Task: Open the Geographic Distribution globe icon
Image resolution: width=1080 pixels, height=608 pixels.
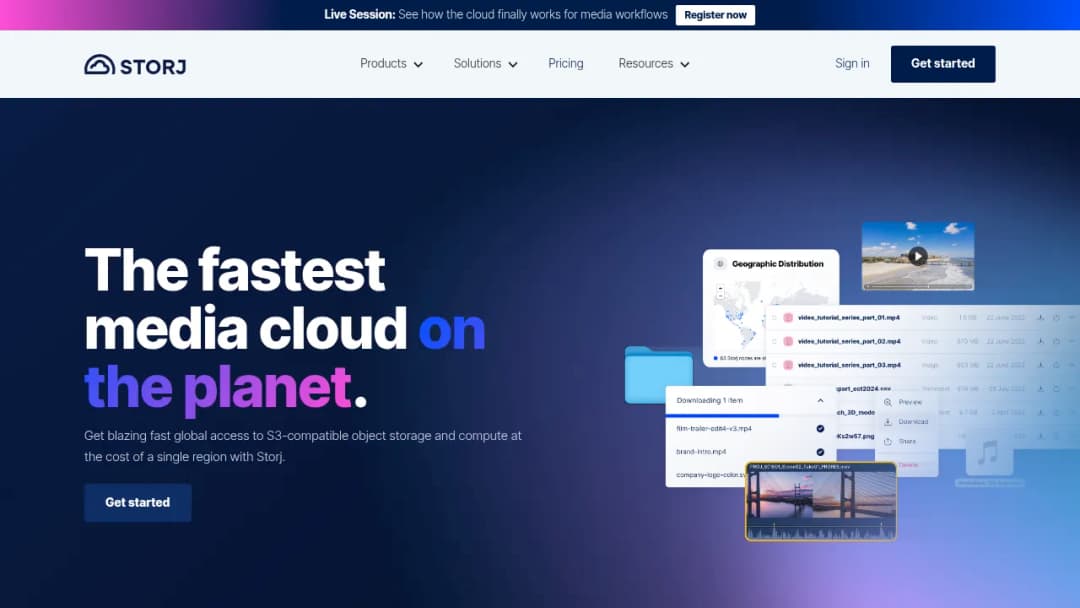Action: tap(720, 264)
